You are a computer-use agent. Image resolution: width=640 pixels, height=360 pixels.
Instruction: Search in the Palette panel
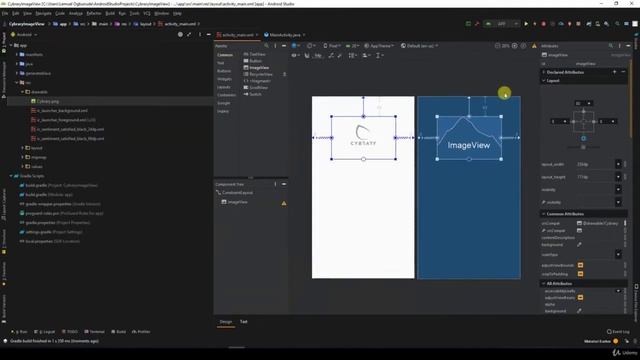click(267, 46)
